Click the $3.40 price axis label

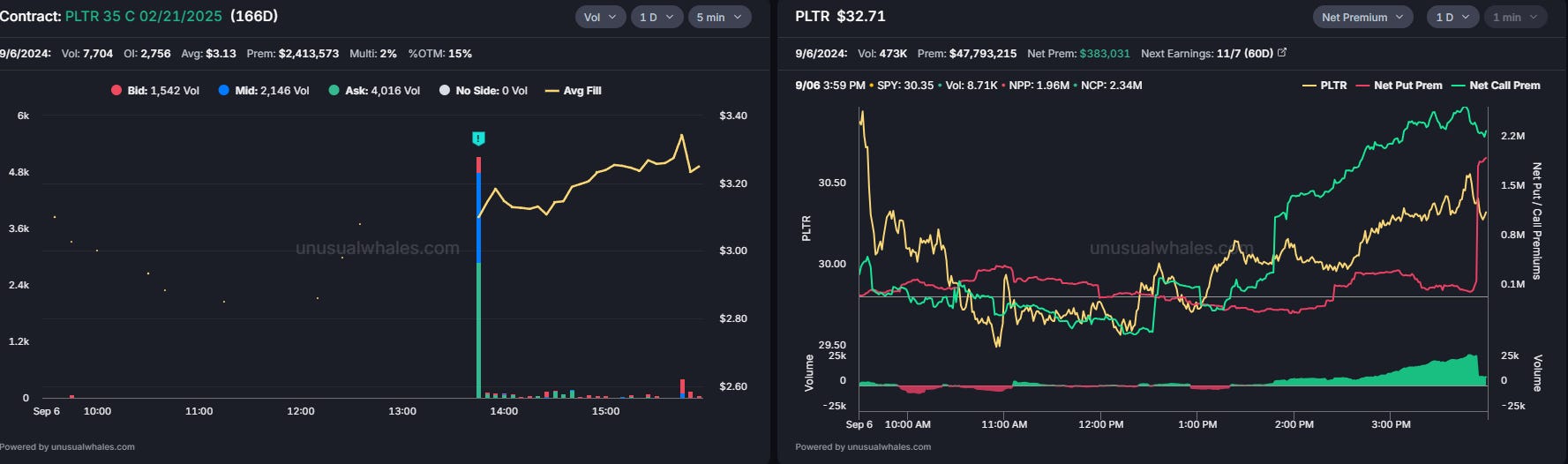(733, 116)
